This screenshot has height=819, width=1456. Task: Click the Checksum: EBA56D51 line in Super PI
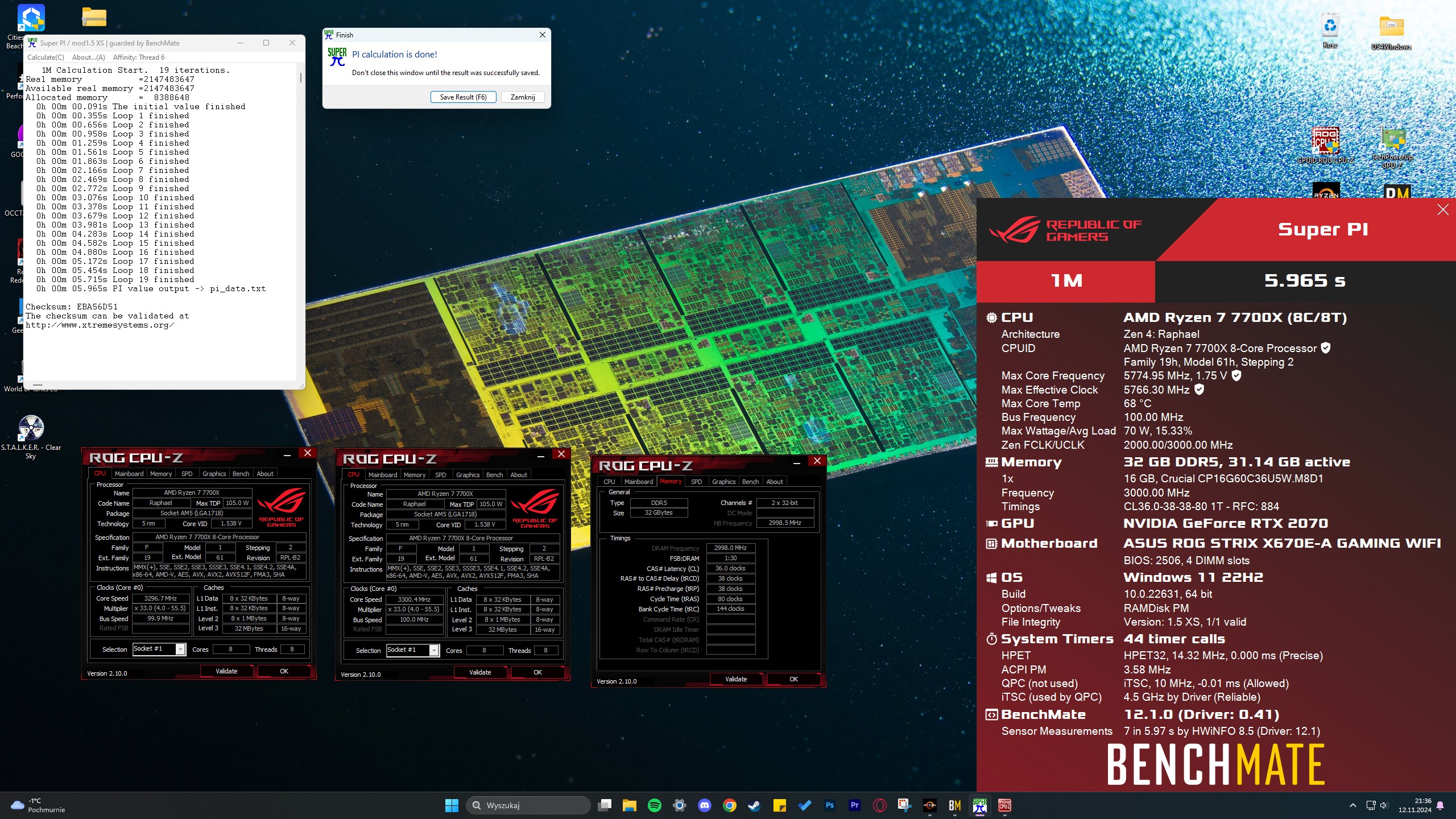72,307
